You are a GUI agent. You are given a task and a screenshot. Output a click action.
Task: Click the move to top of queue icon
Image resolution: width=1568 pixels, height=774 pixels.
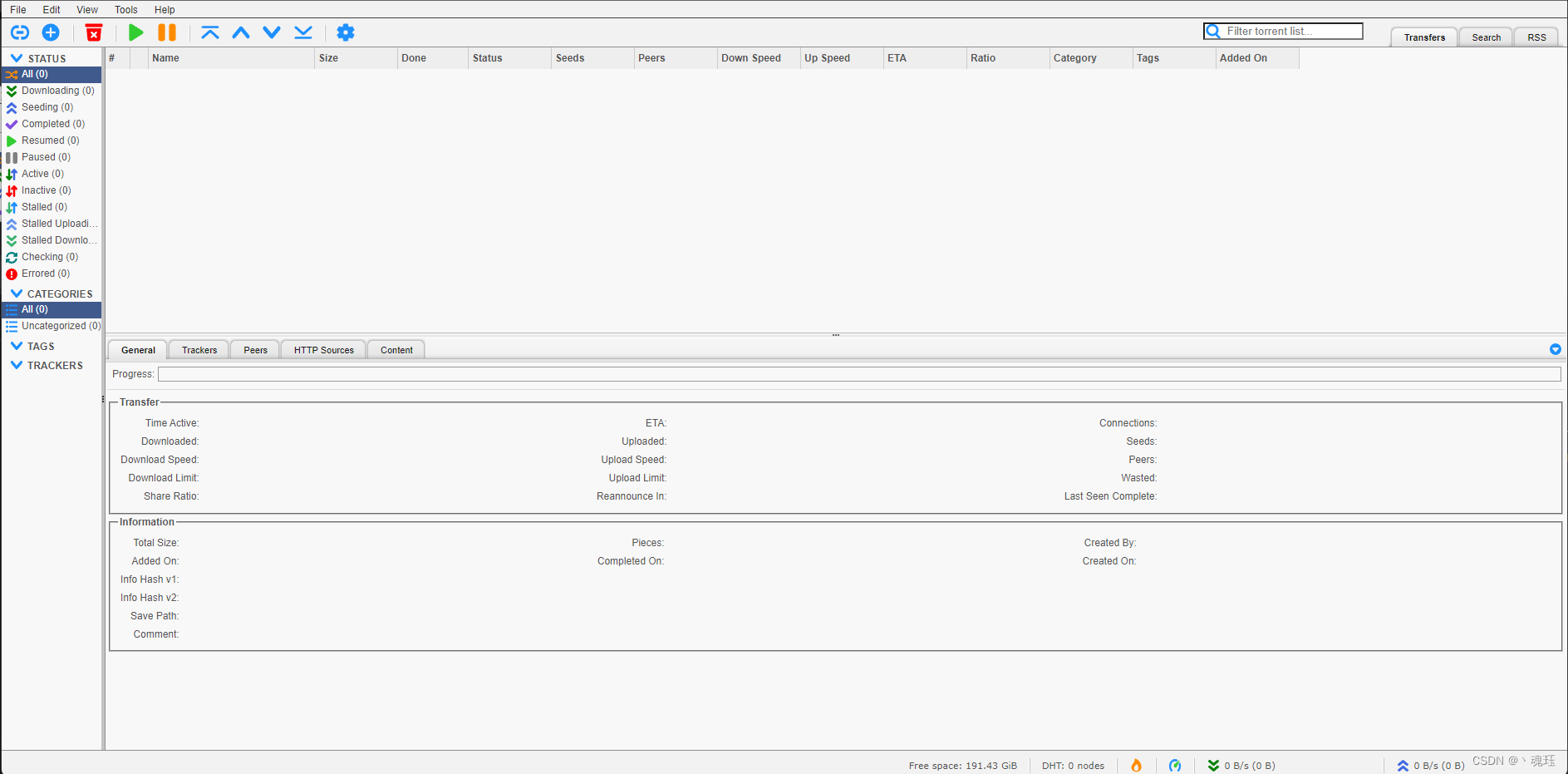coord(210,32)
